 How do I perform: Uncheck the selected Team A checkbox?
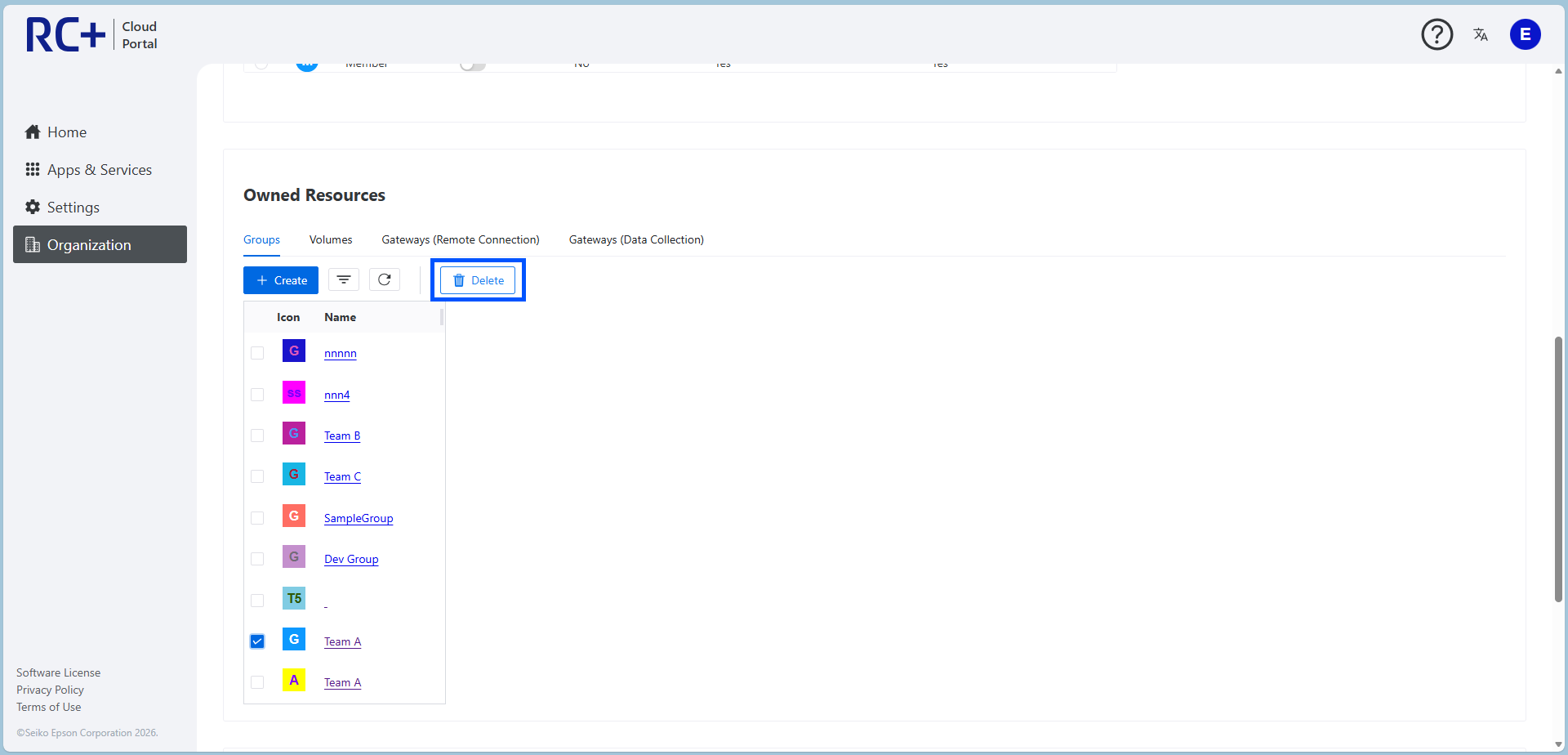[257, 641]
